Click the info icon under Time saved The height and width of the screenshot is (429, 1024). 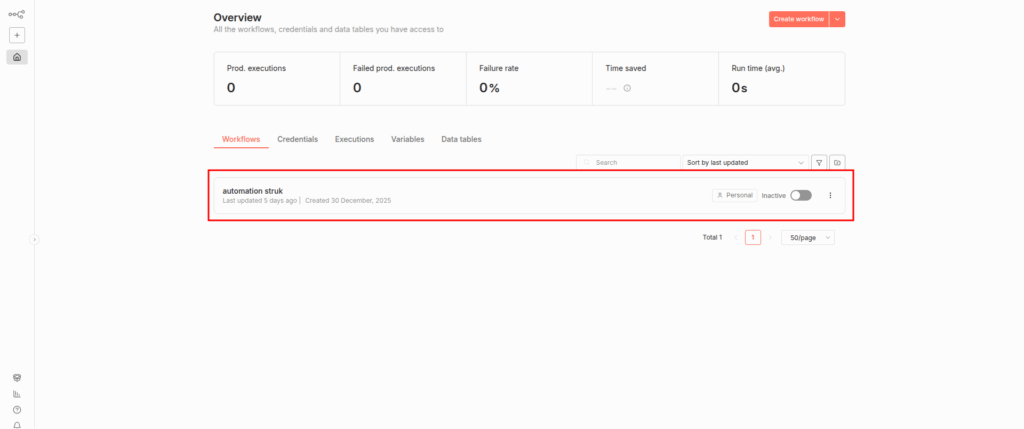[627, 88]
